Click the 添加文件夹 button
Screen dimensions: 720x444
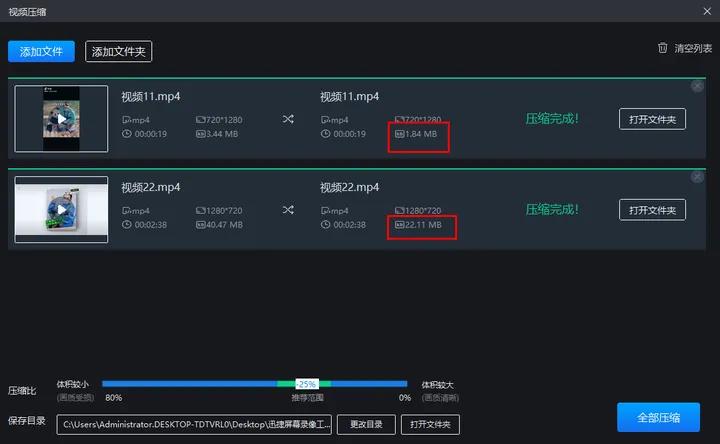tap(118, 51)
